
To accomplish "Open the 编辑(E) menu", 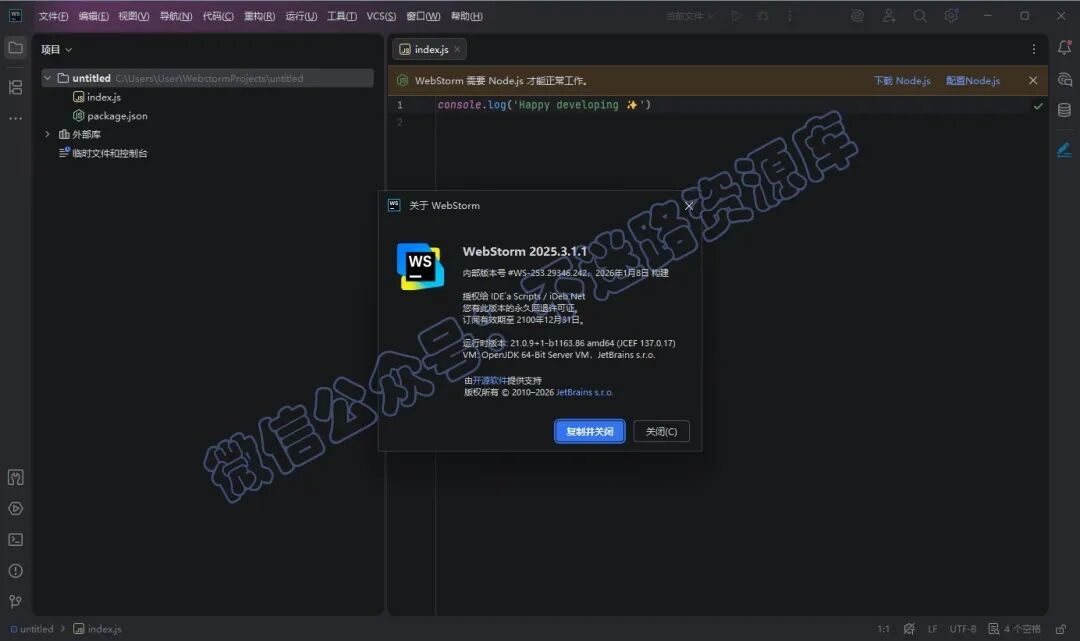I will coord(93,16).
